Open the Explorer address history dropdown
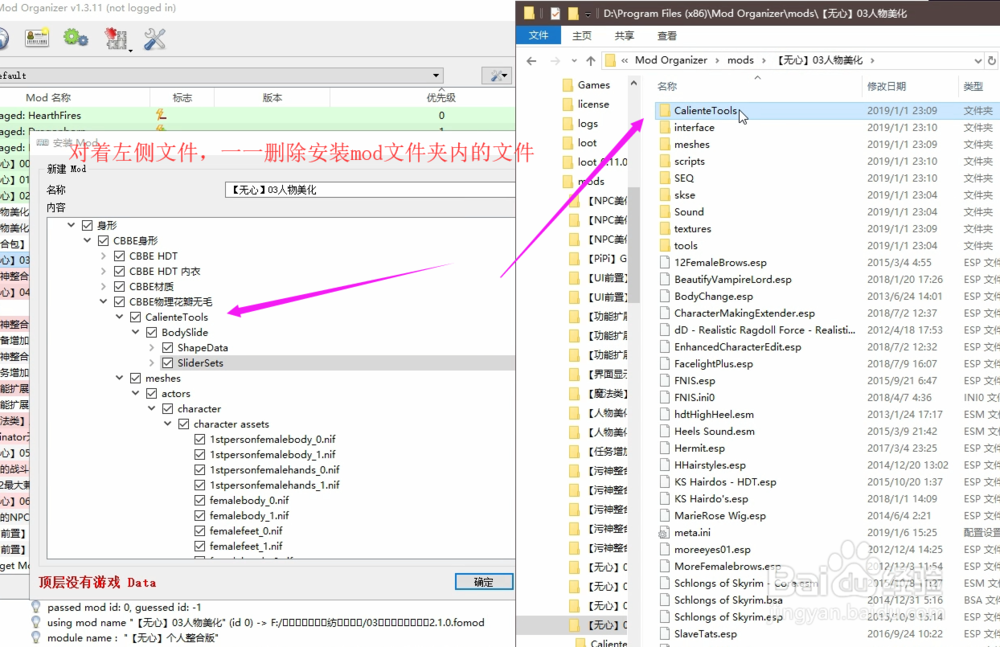The image size is (1000, 647). (x=978, y=61)
